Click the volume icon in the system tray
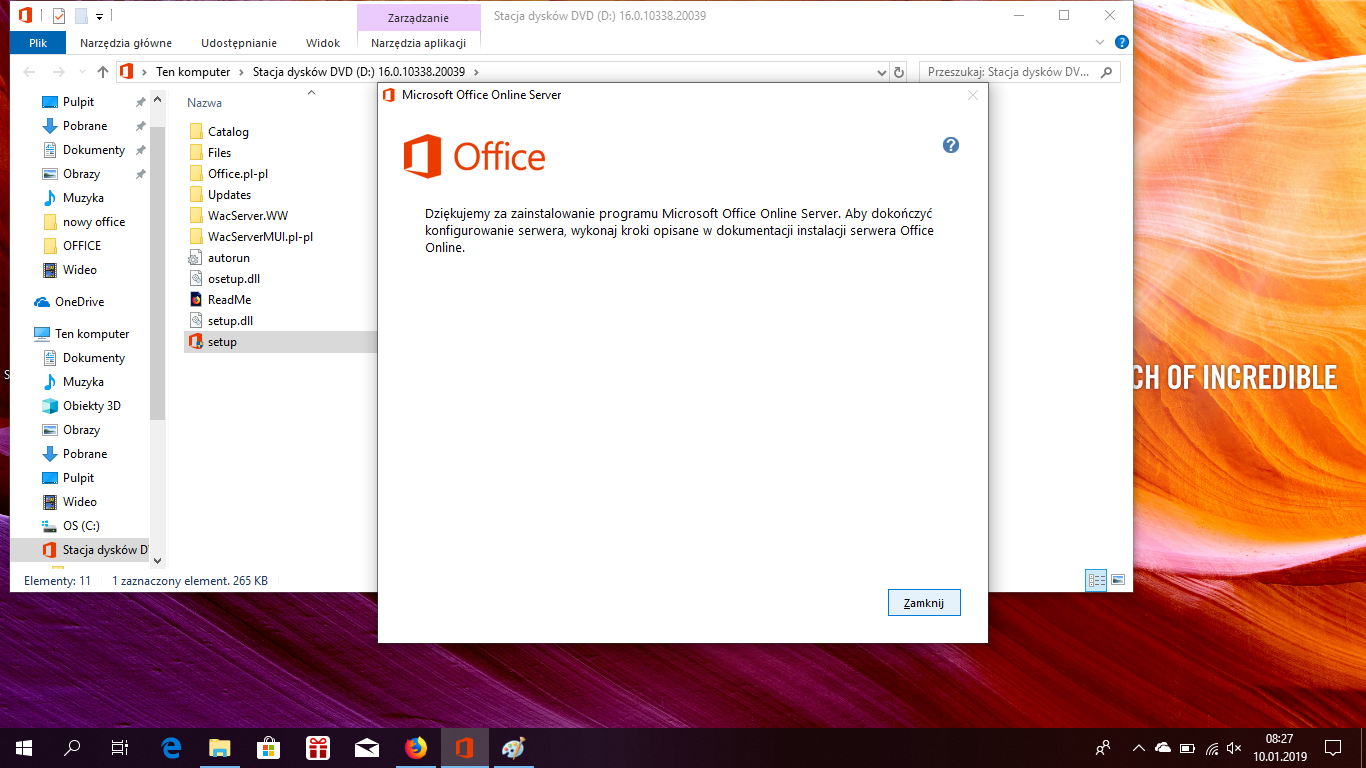This screenshot has width=1366, height=768. [x=1234, y=748]
